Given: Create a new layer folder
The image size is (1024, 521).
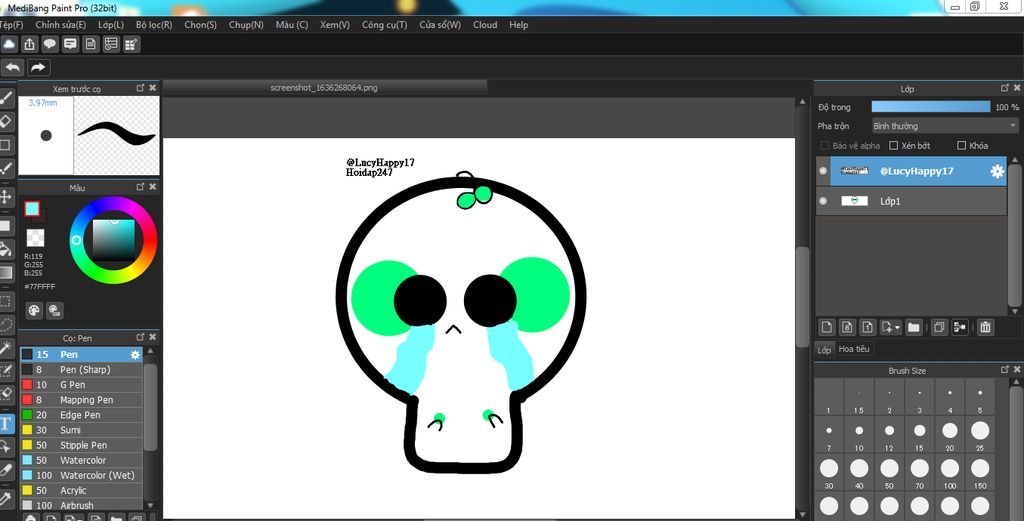Looking at the screenshot, I should [914, 327].
